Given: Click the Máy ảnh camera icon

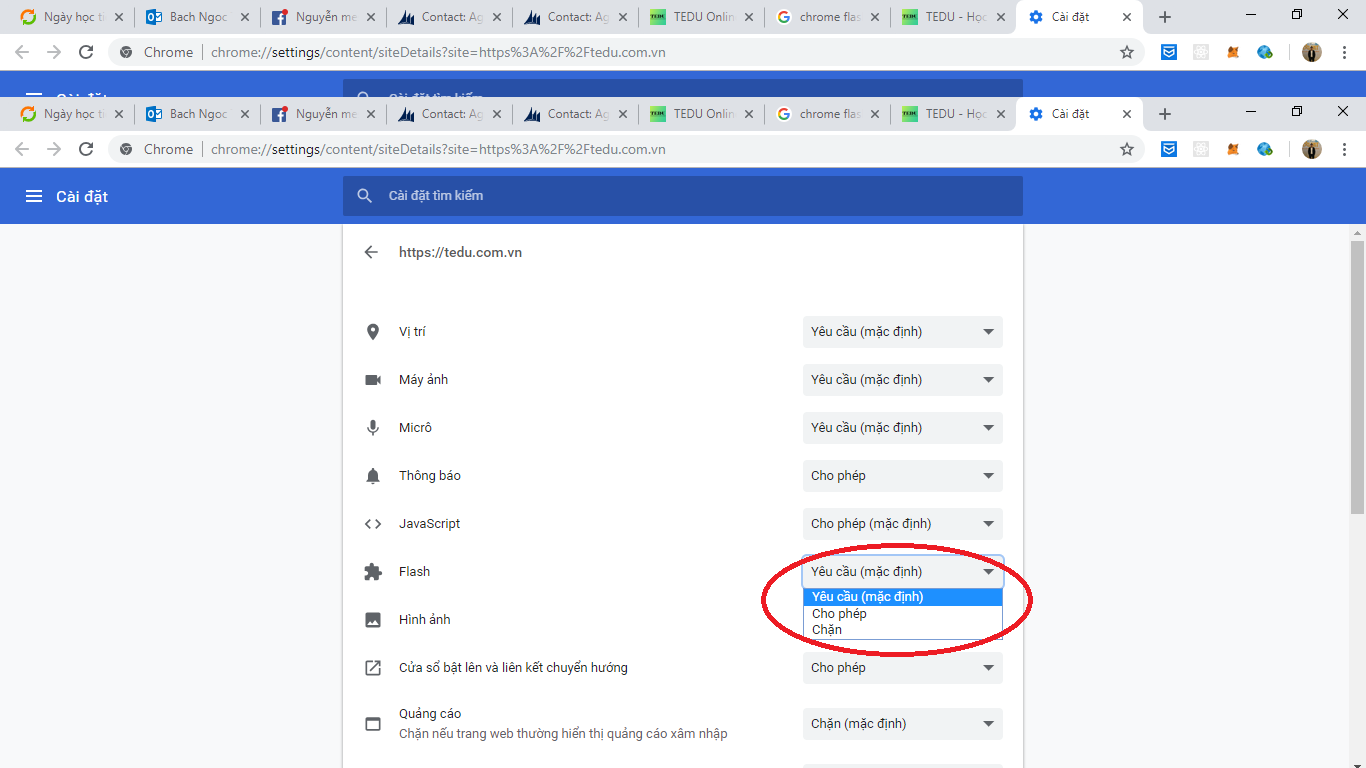Looking at the screenshot, I should [373, 380].
